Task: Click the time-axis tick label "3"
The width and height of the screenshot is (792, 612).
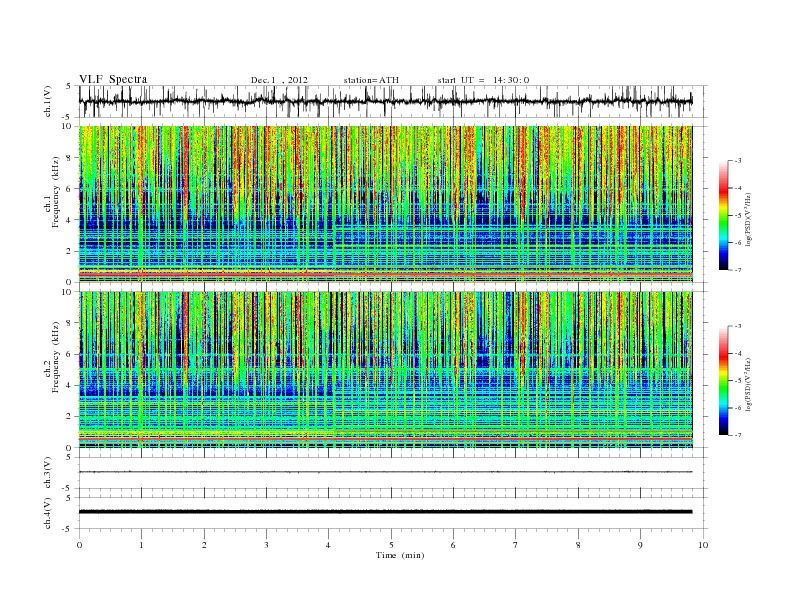Action: pyautogui.click(x=266, y=545)
